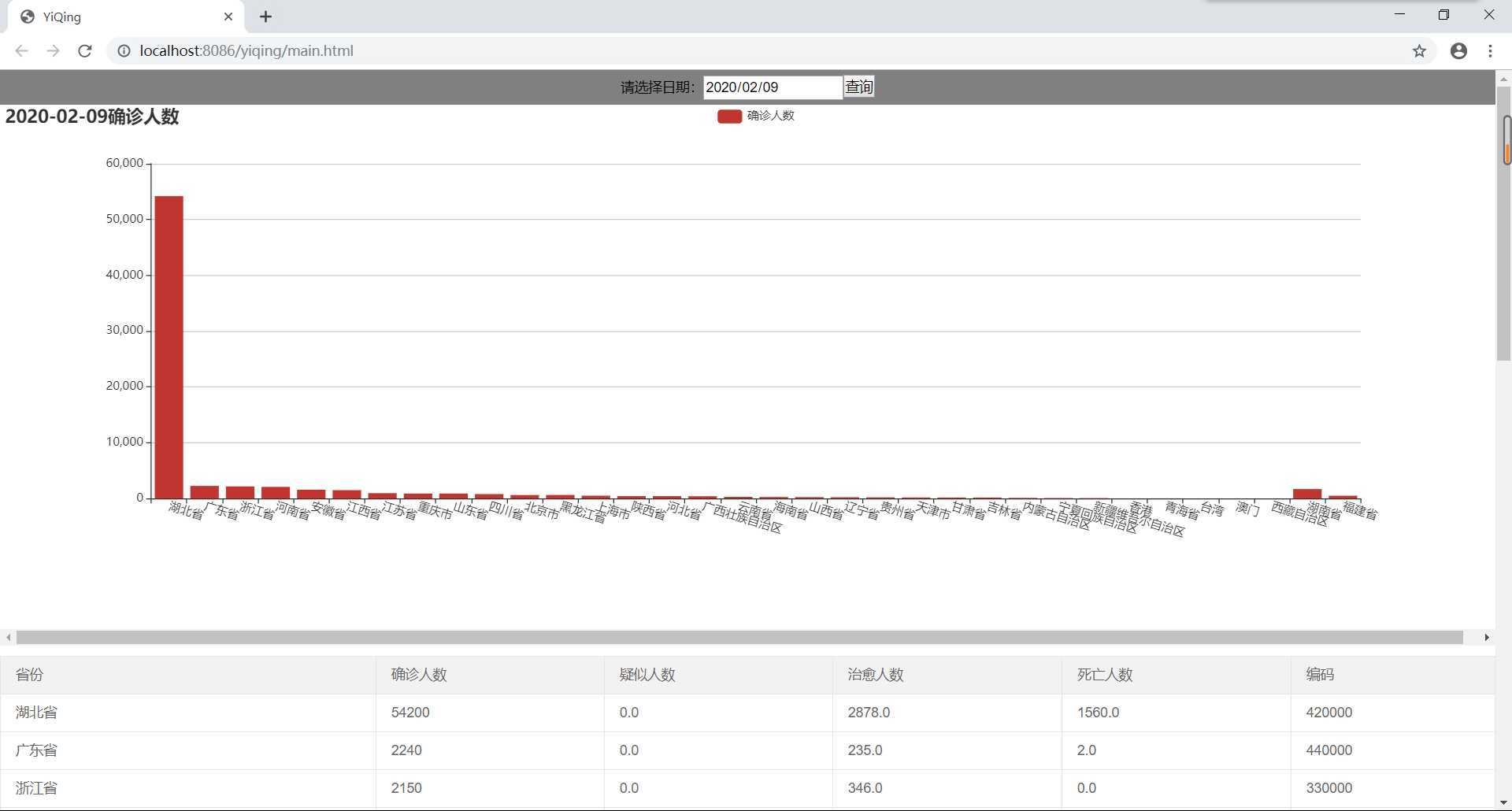View site information for localhost
The image size is (1512, 811).
124,51
